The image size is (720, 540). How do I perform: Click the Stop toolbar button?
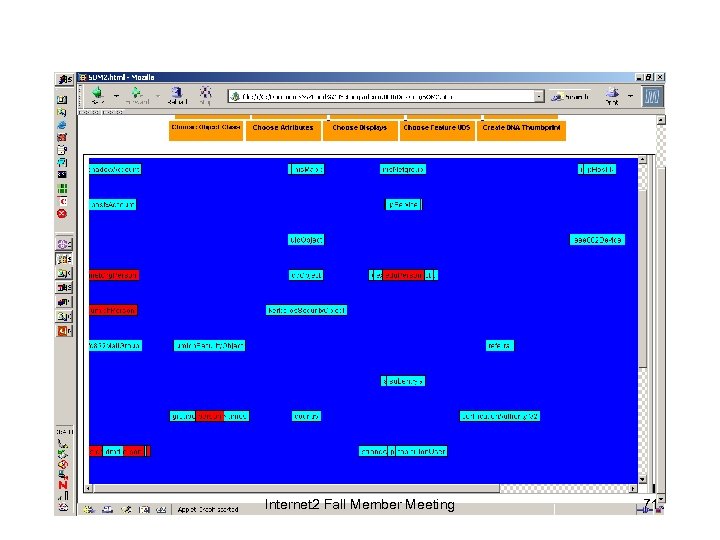coord(205,95)
